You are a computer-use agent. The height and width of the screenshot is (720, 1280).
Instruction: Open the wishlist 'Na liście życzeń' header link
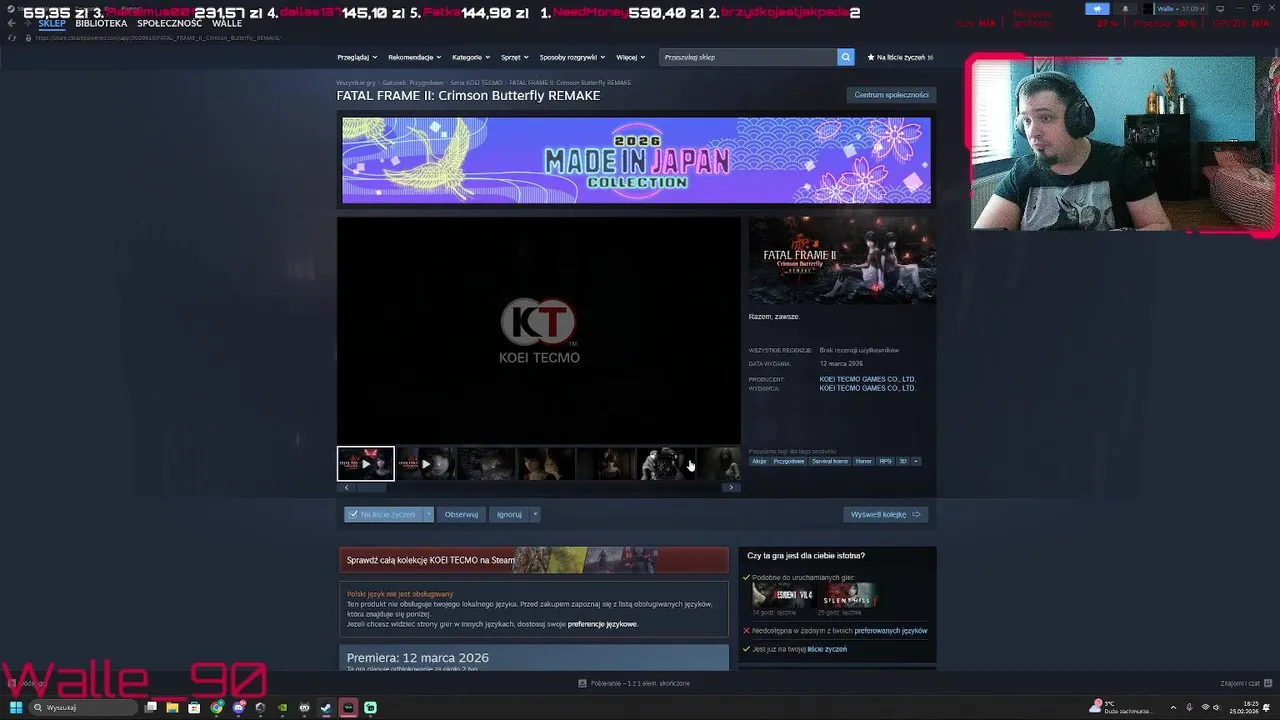click(900, 57)
